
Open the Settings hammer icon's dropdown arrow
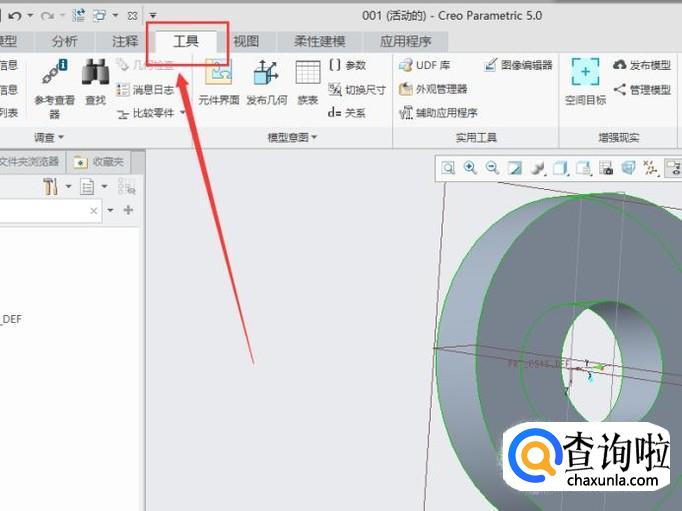[x=68, y=187]
